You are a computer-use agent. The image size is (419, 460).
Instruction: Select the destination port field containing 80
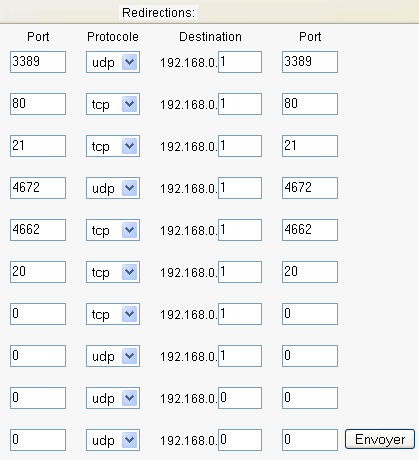(x=310, y=104)
